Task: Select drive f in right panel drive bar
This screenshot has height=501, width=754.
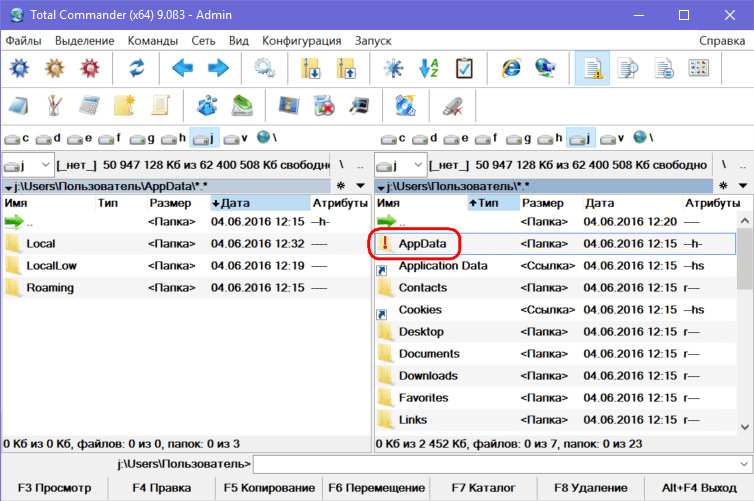Action: [487, 138]
